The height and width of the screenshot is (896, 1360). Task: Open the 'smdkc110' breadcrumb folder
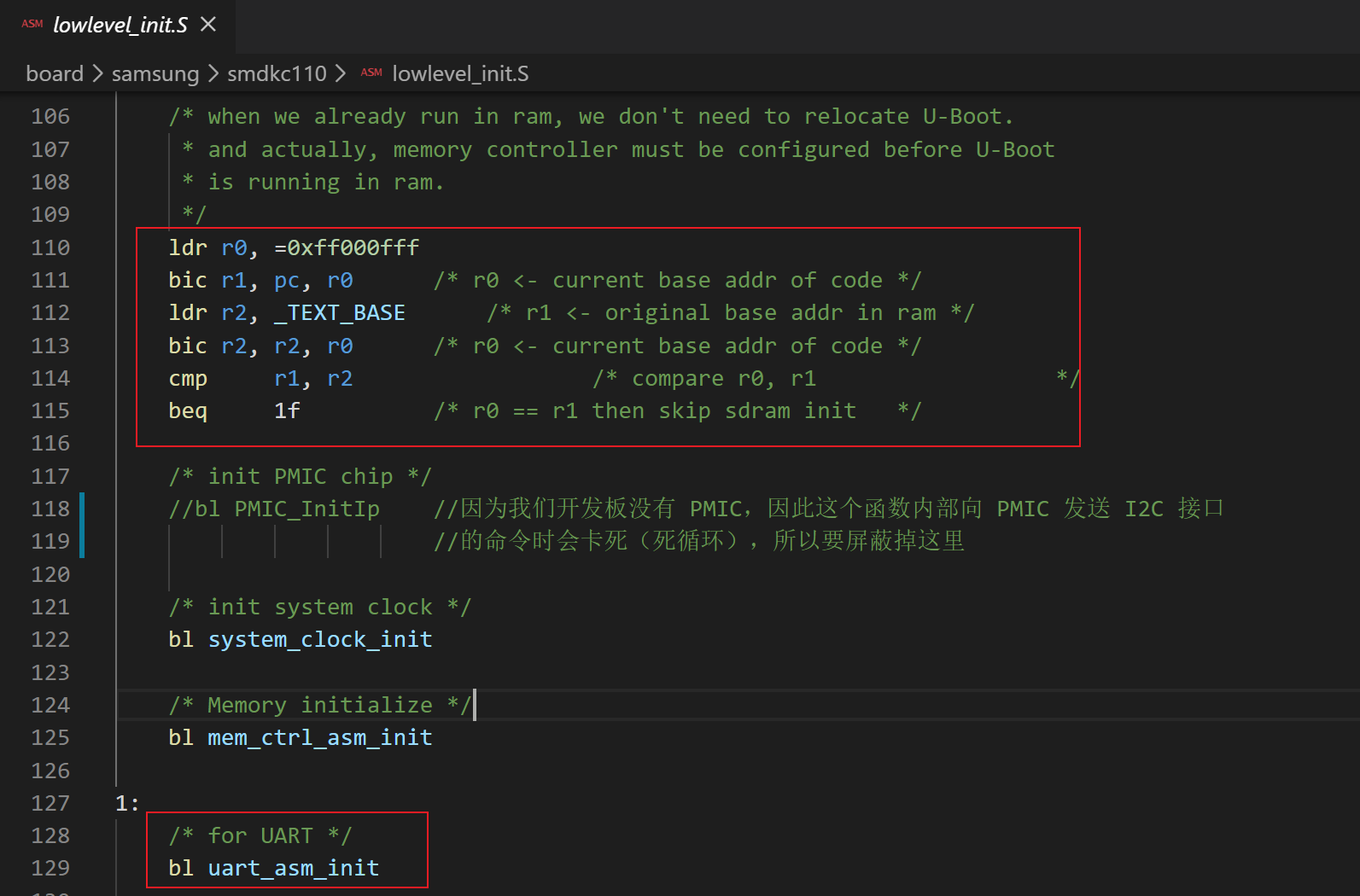click(x=277, y=74)
